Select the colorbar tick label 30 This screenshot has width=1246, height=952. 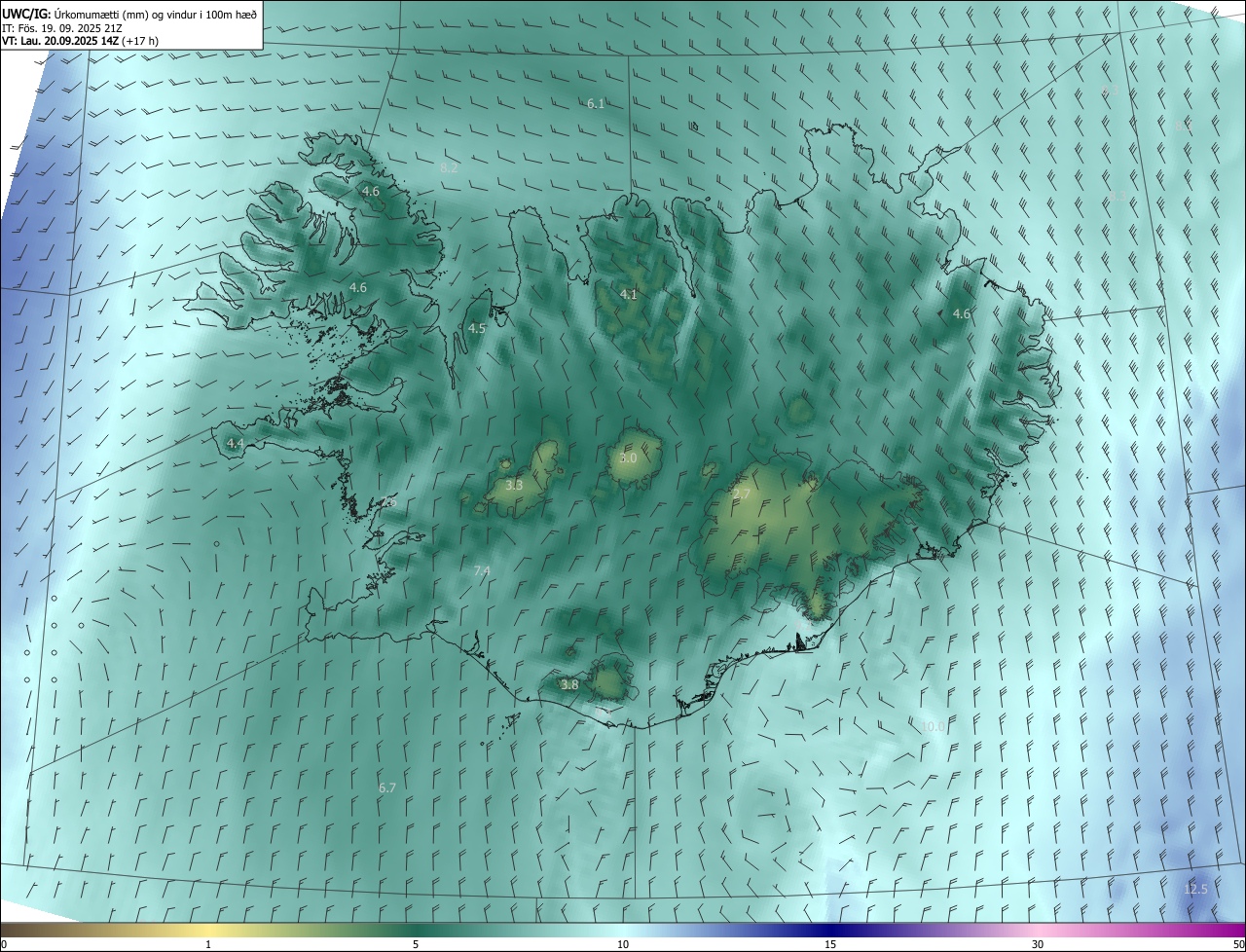click(1038, 944)
